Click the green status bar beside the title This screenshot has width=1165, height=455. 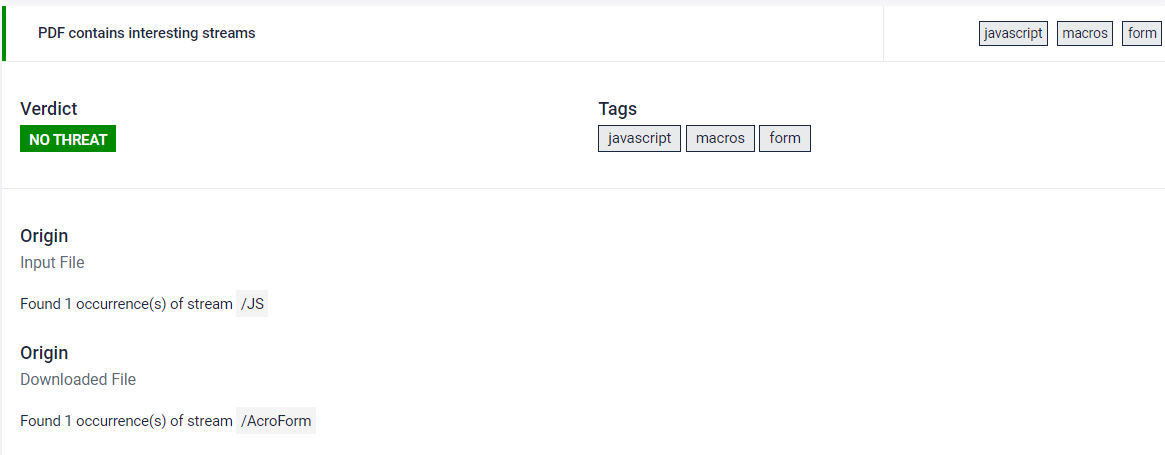click(x=4, y=33)
